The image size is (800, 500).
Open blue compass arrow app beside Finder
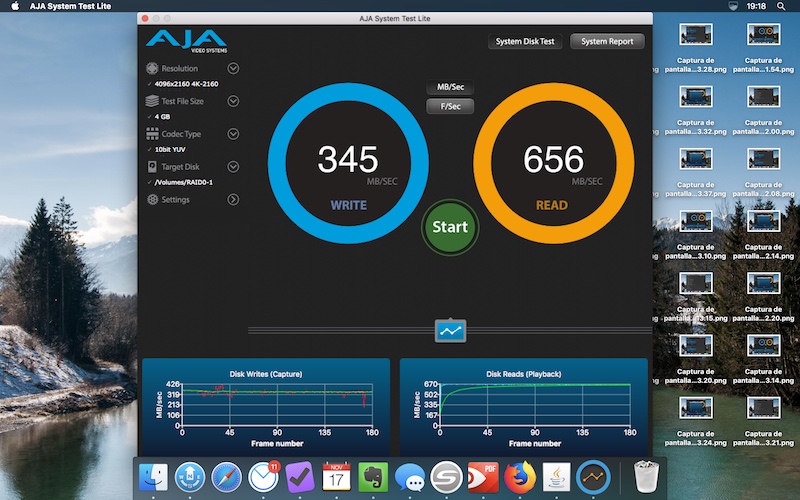coord(190,477)
